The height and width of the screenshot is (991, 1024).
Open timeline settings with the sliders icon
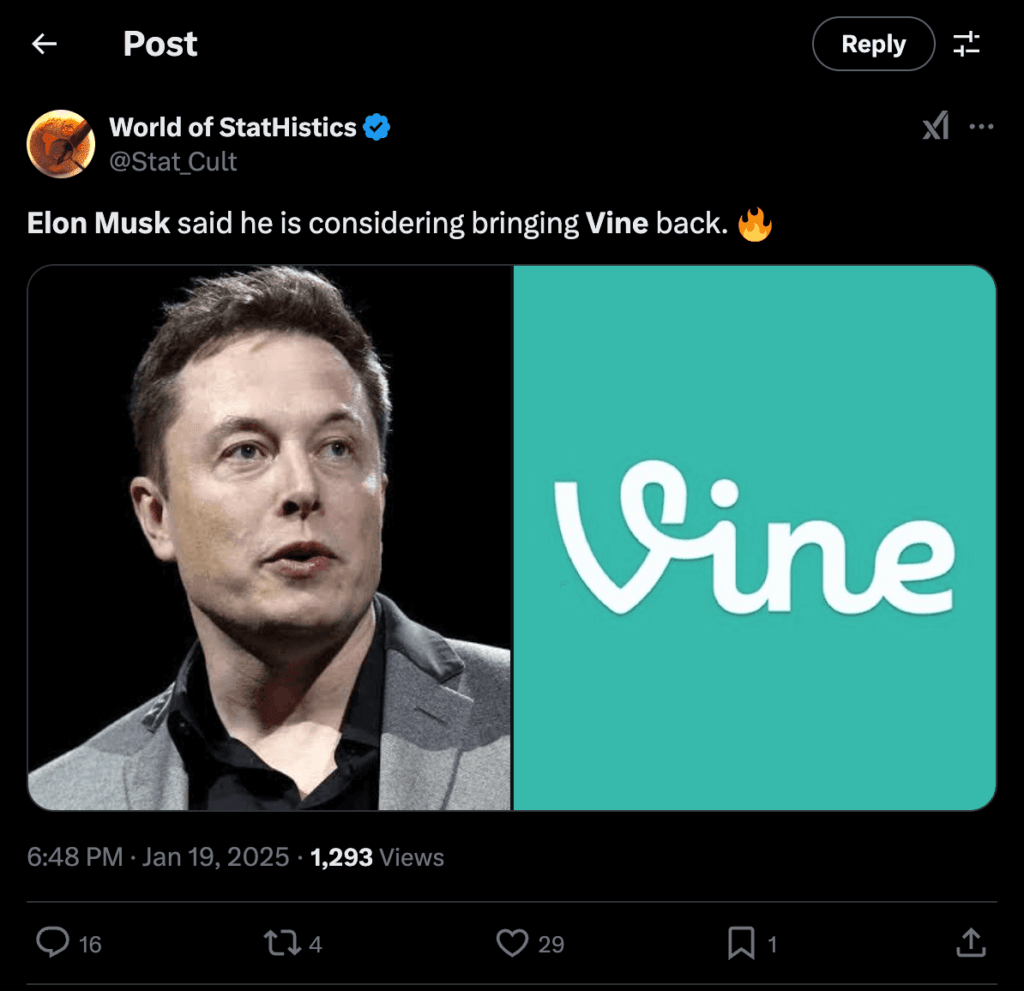[x=967, y=44]
